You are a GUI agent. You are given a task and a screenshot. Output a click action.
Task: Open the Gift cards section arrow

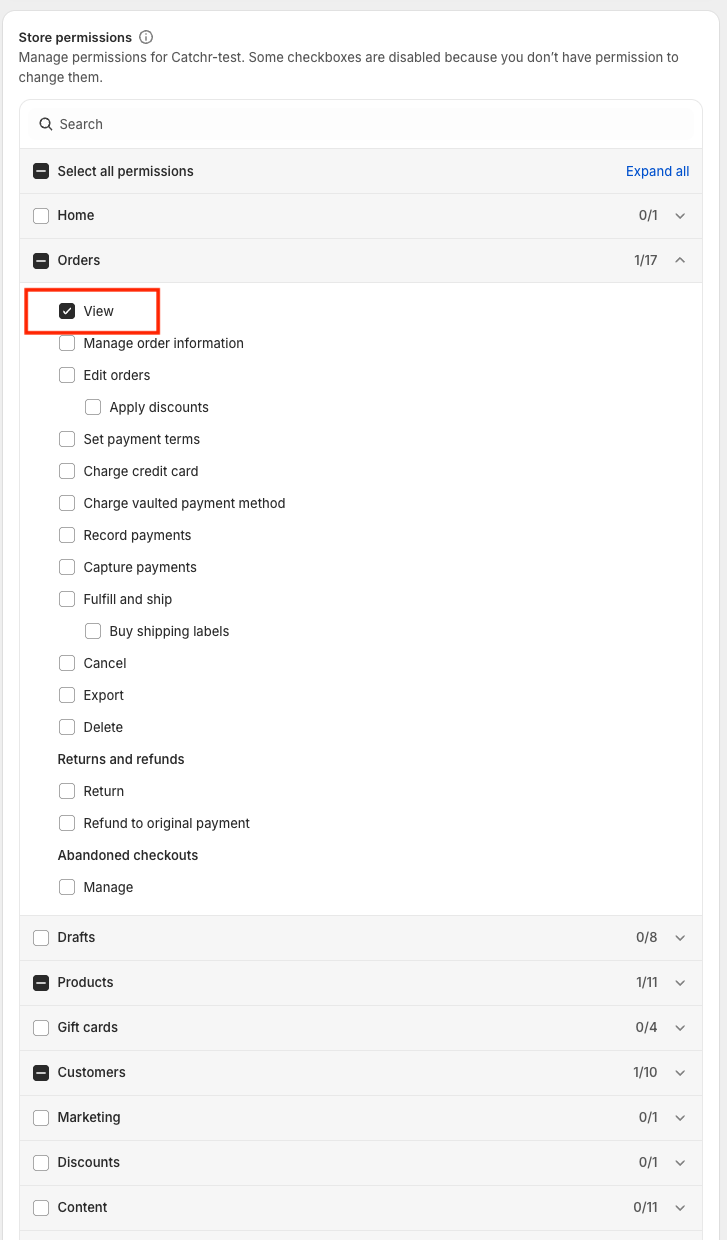point(680,1027)
